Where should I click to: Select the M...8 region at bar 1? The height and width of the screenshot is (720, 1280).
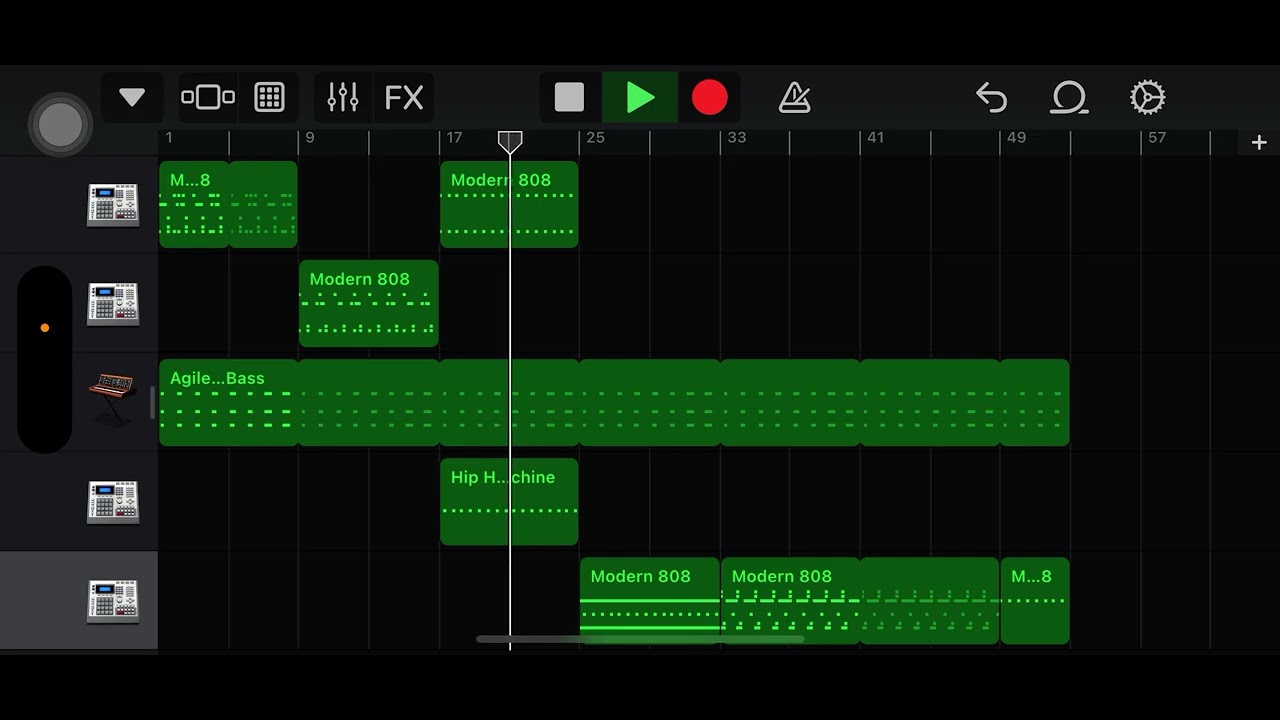tap(194, 204)
